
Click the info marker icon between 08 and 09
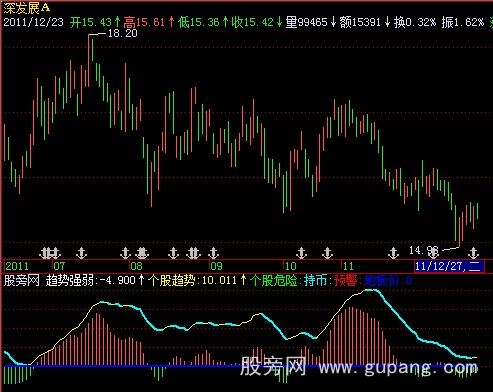click(173, 253)
